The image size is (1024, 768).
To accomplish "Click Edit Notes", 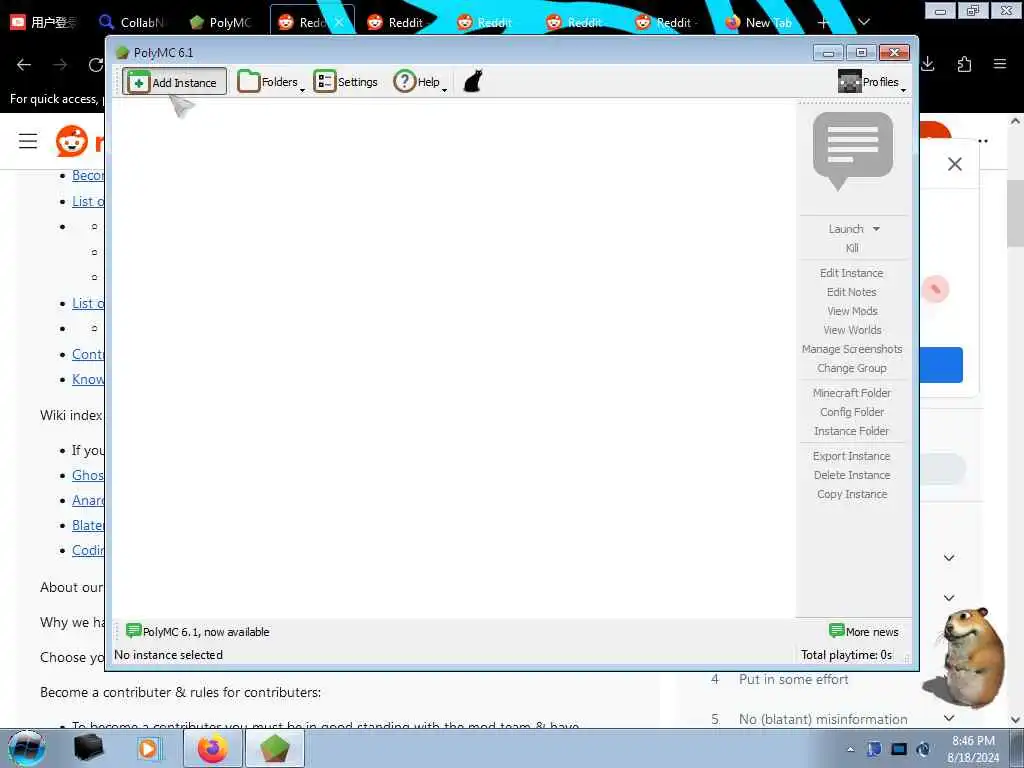I will (852, 292).
